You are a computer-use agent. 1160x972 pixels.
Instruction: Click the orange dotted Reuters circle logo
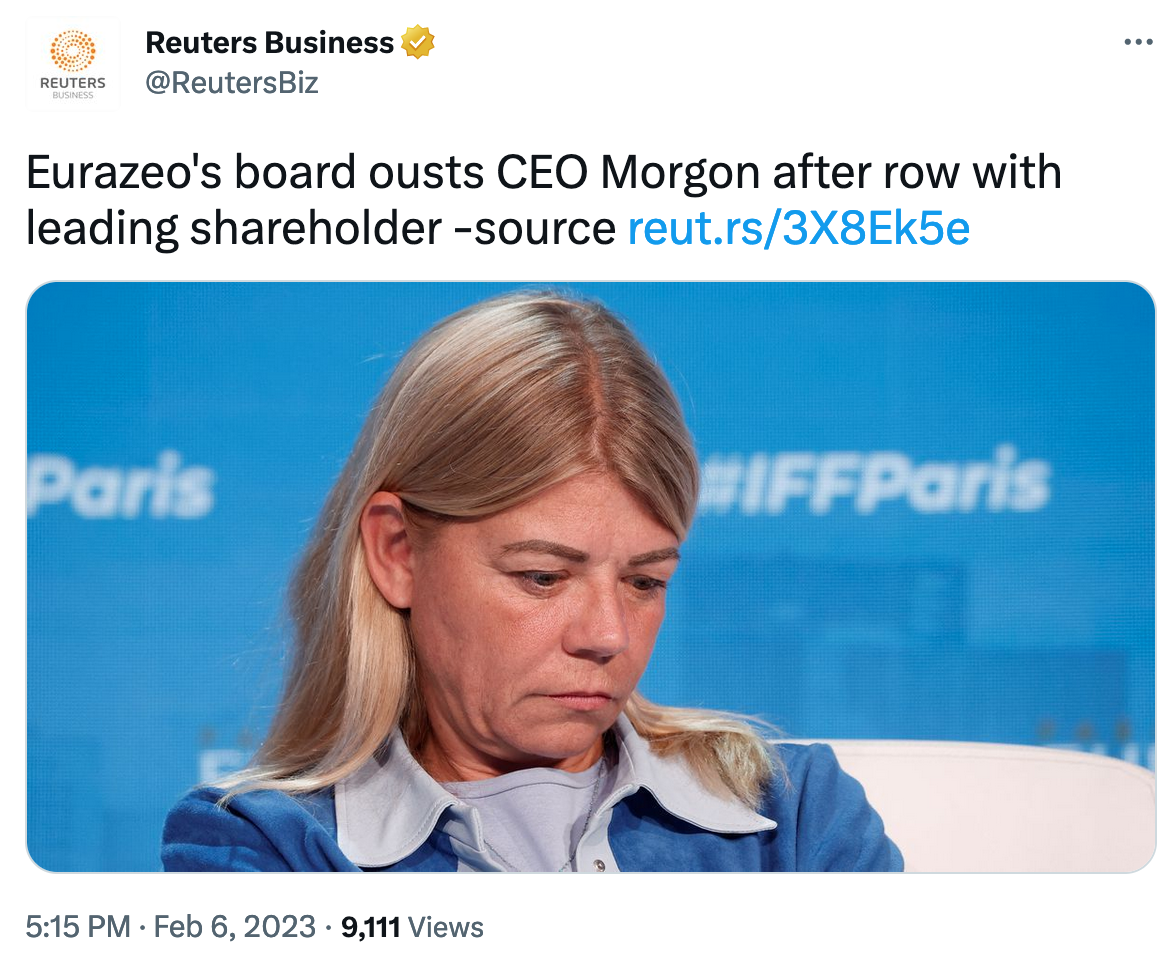[x=72, y=50]
